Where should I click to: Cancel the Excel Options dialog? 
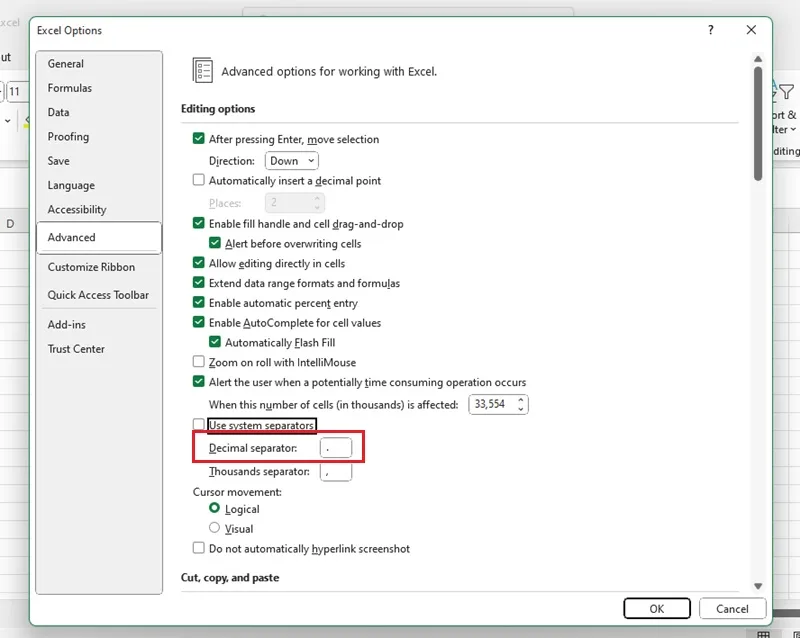[732, 608]
